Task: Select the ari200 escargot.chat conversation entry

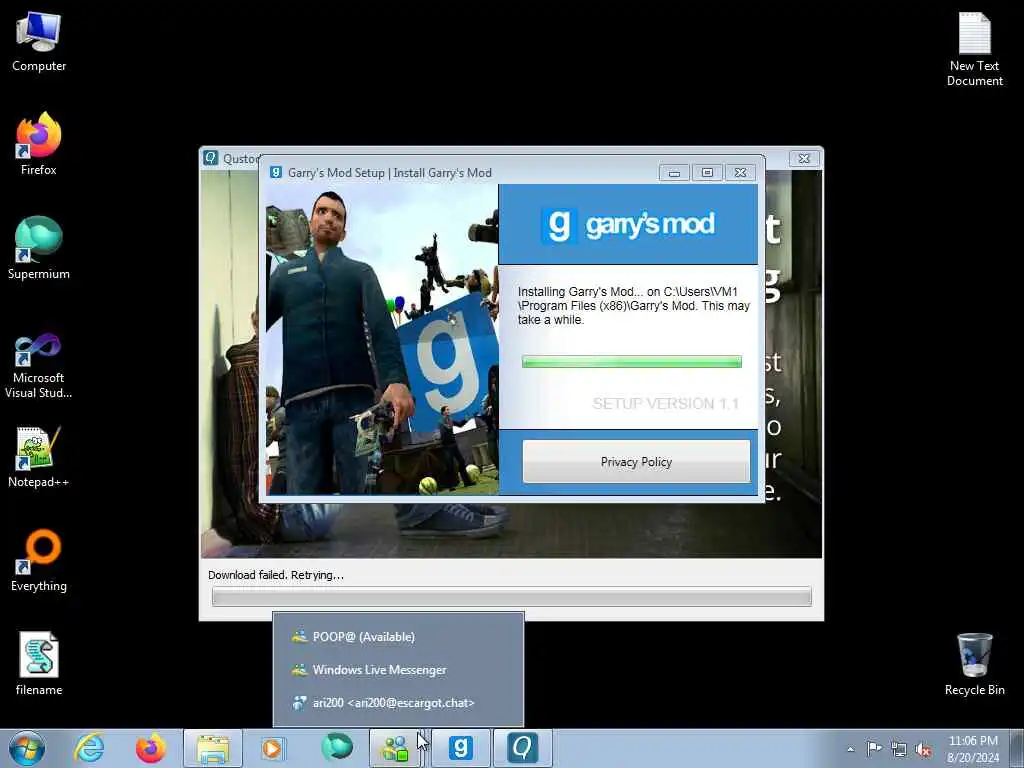Action: point(398,703)
